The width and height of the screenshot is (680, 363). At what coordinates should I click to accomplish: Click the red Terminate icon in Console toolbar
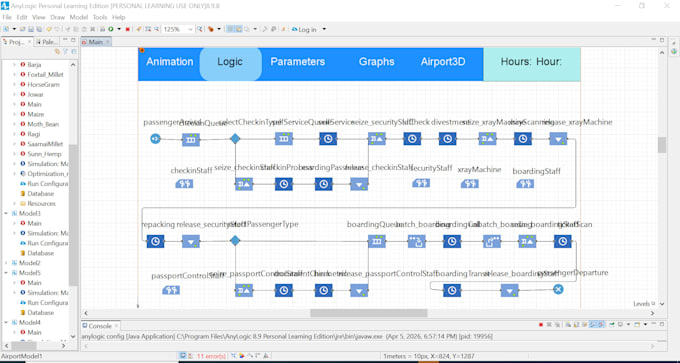(541, 324)
